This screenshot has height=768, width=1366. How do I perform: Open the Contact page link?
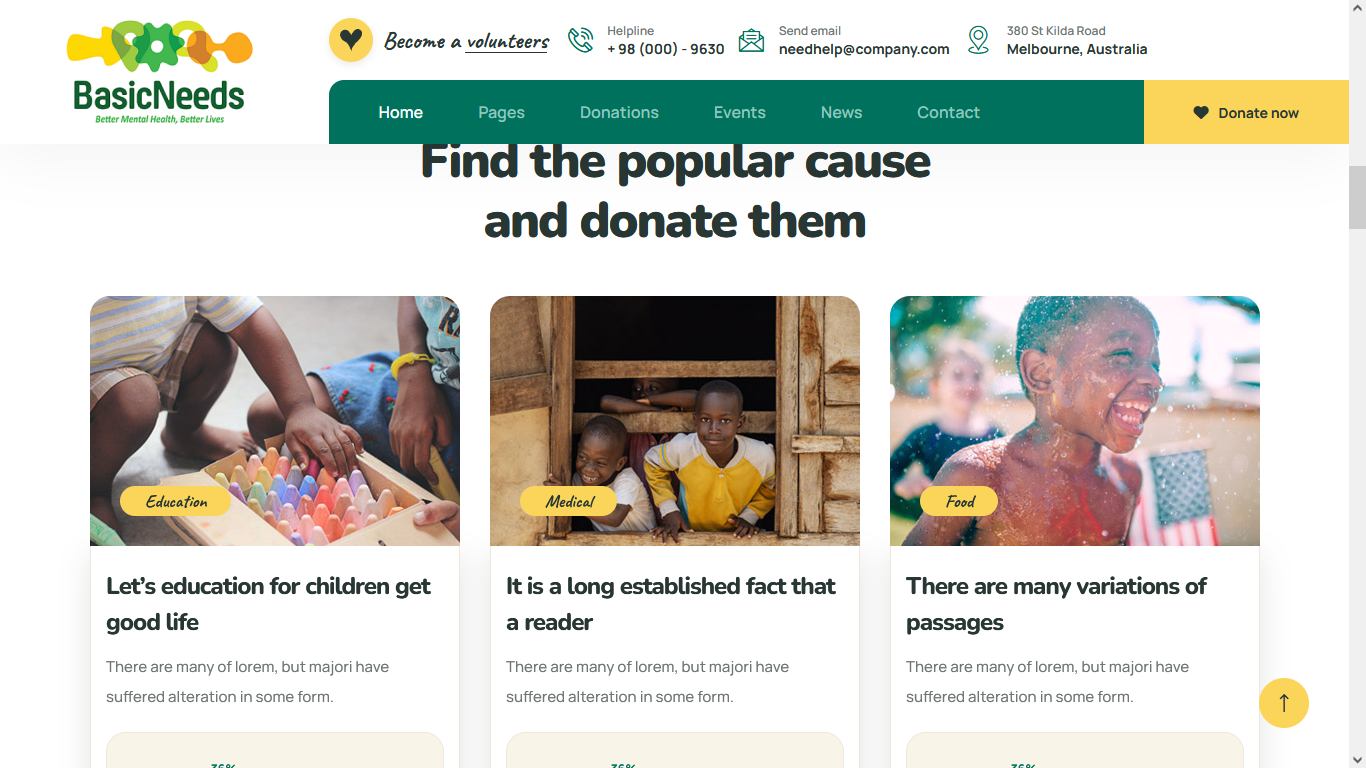[x=948, y=112]
